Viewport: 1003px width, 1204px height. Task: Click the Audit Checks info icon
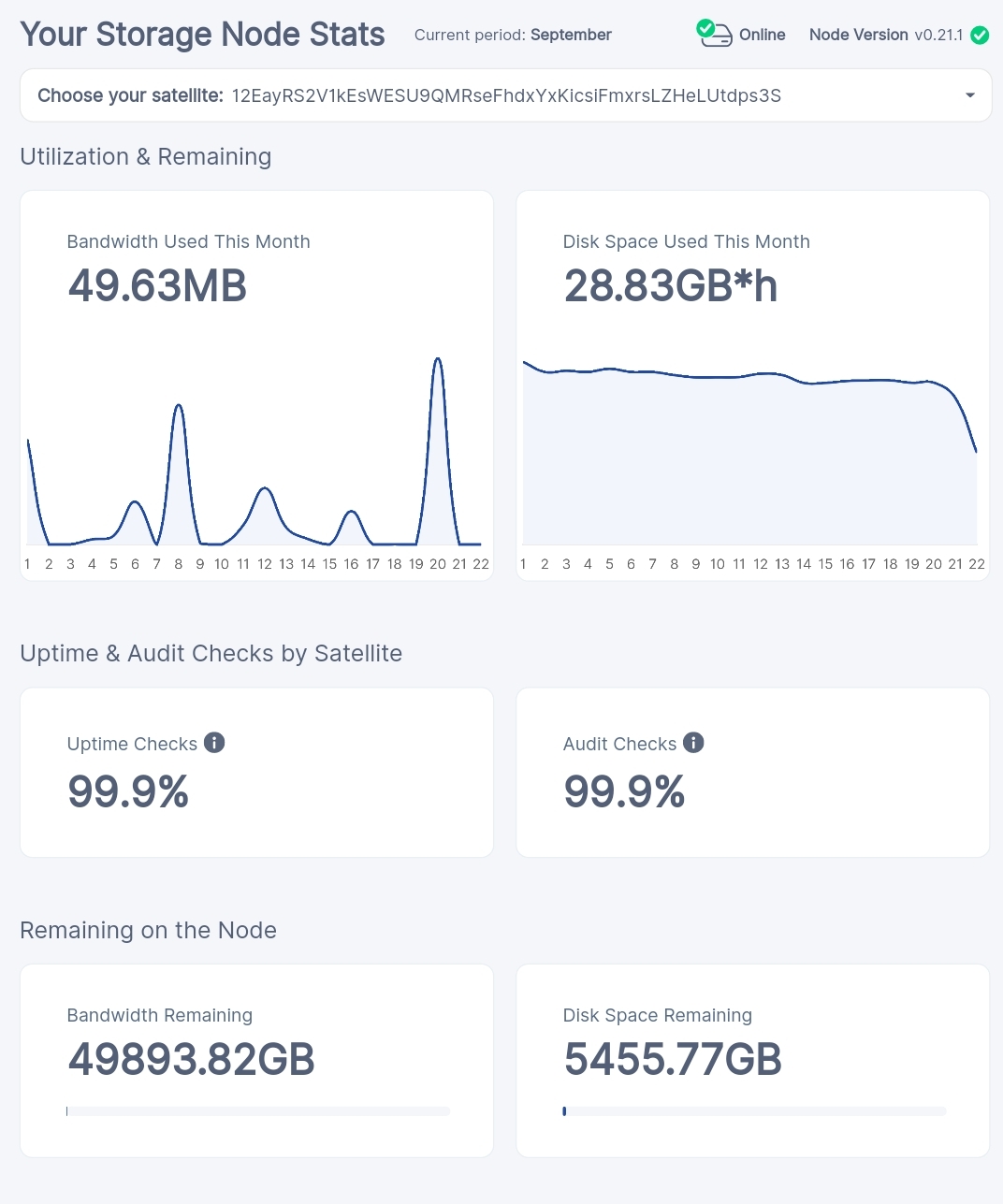pos(693,743)
